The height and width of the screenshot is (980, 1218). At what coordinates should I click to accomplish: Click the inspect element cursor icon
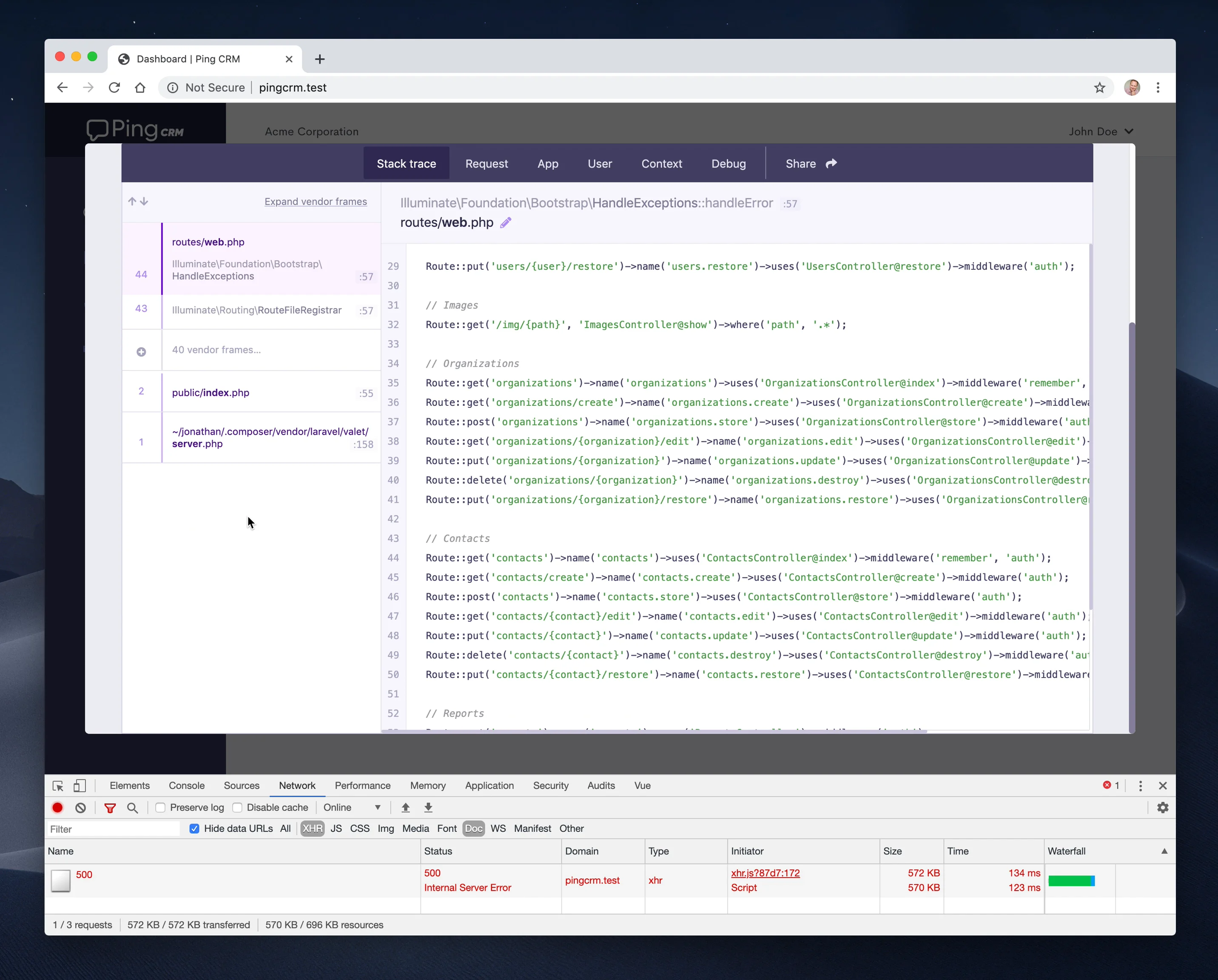pos(57,786)
